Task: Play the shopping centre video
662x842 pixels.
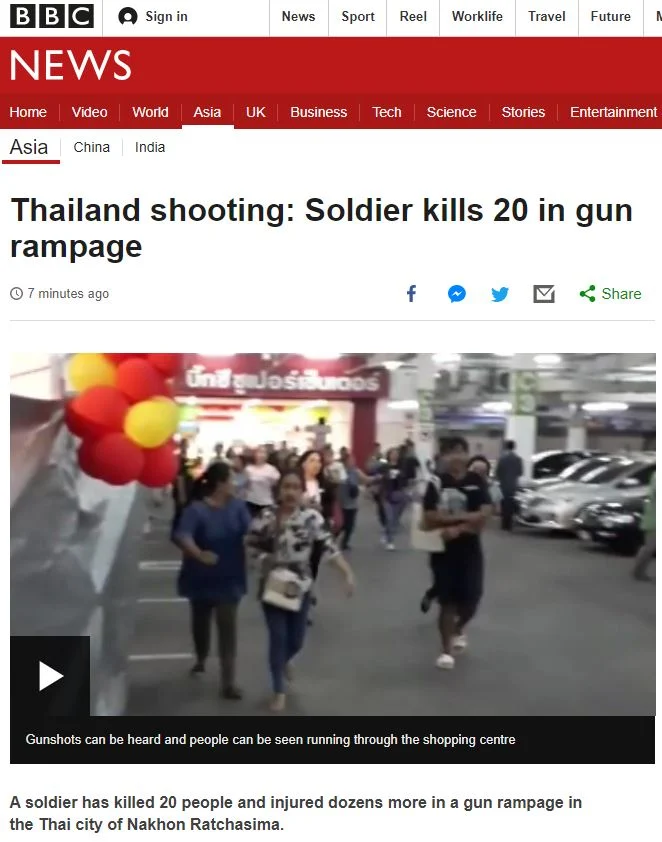Action: click(50, 676)
